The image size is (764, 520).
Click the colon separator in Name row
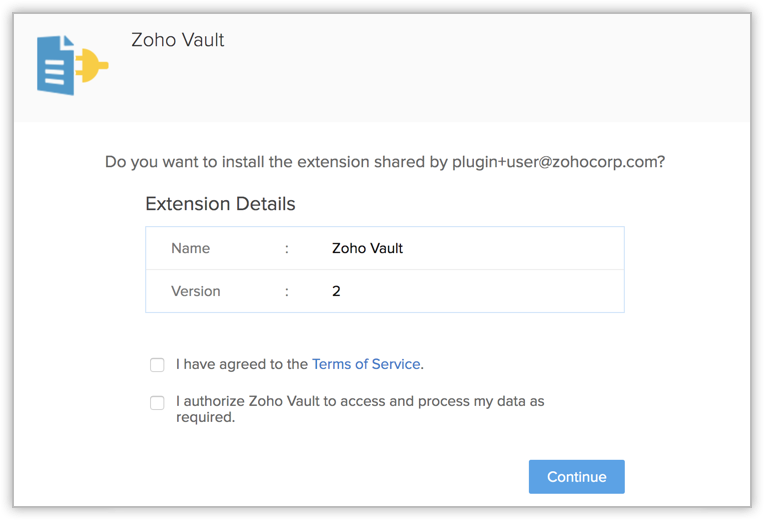click(287, 248)
